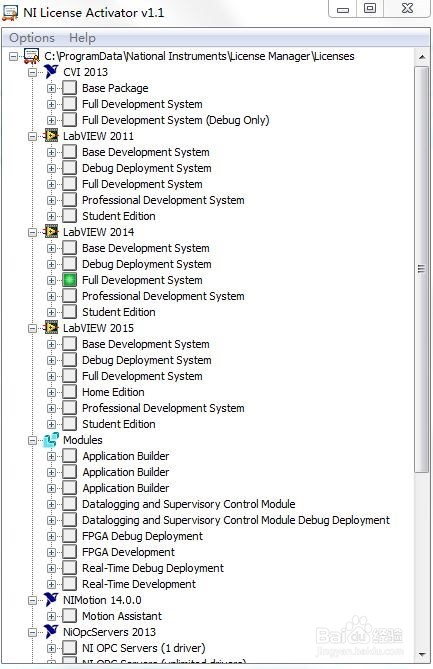Collapse the LabVIEW 2011 tree node

(32, 136)
